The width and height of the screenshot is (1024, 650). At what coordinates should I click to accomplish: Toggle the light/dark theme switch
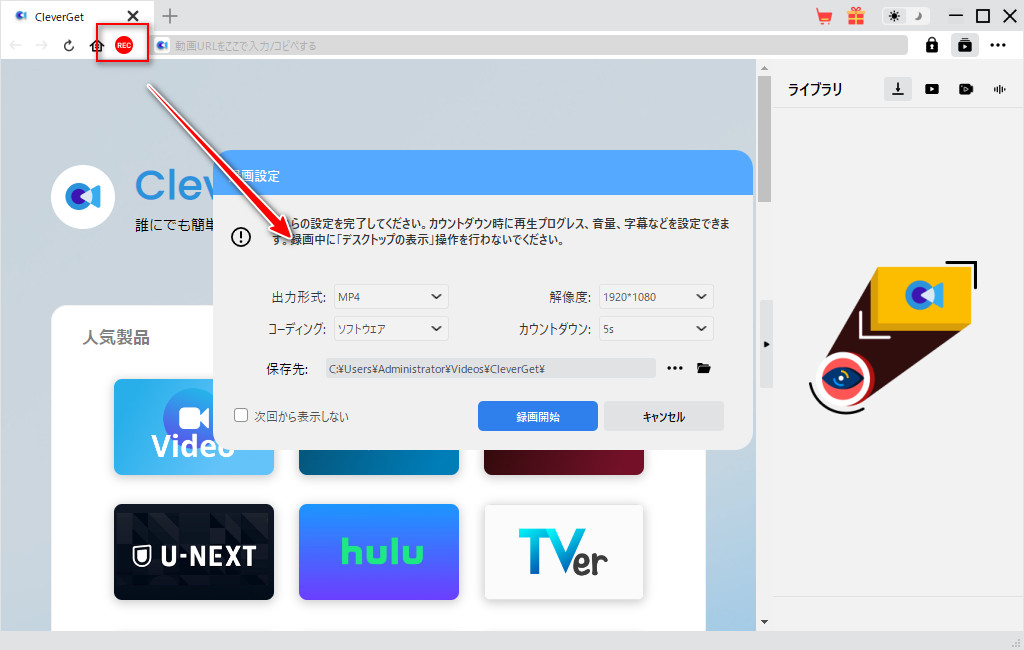click(x=905, y=16)
